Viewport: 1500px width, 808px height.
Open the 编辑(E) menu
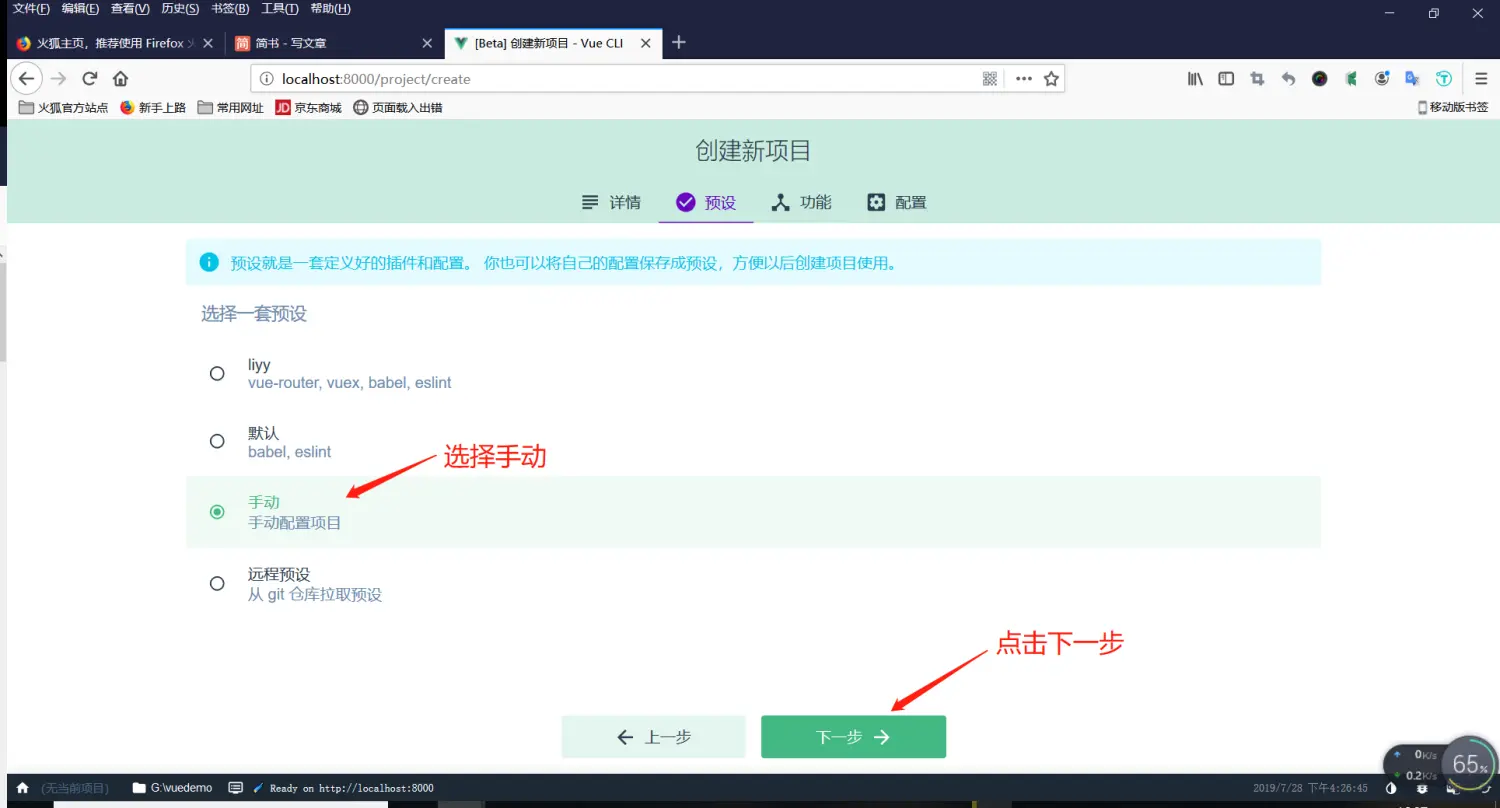pyautogui.click(x=80, y=9)
